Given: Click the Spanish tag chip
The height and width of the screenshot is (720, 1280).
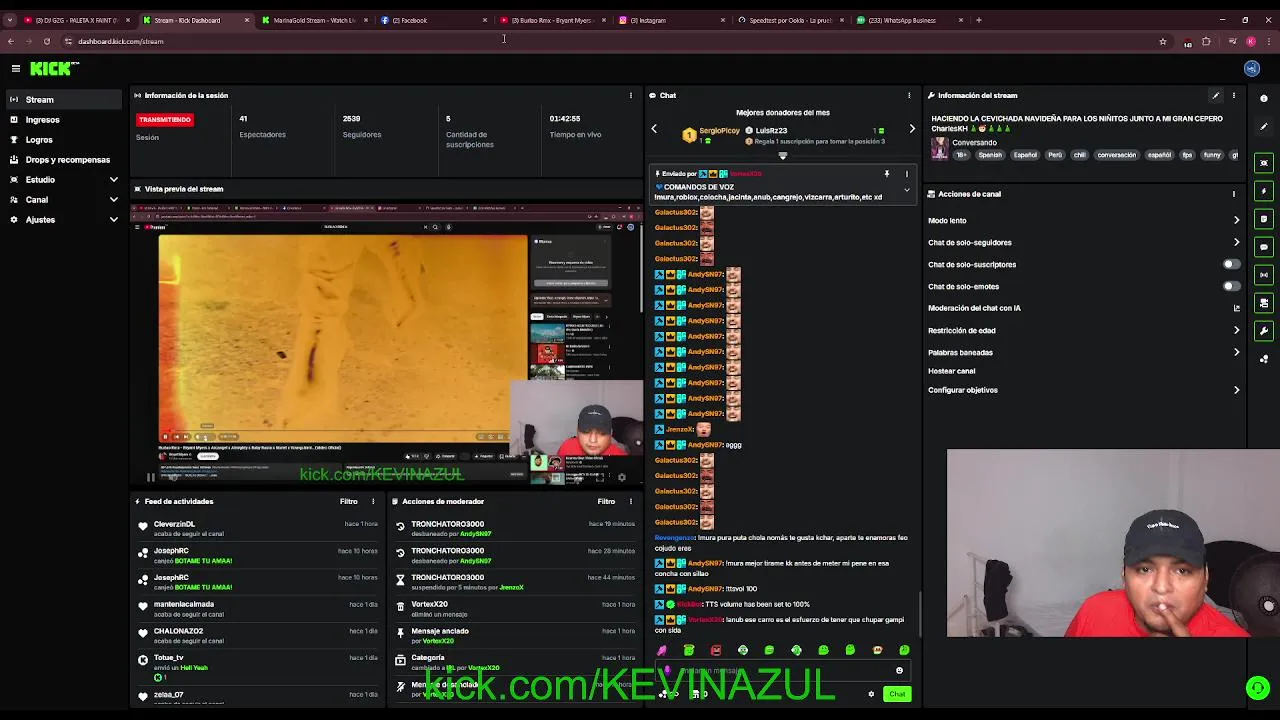Looking at the screenshot, I should 990,155.
